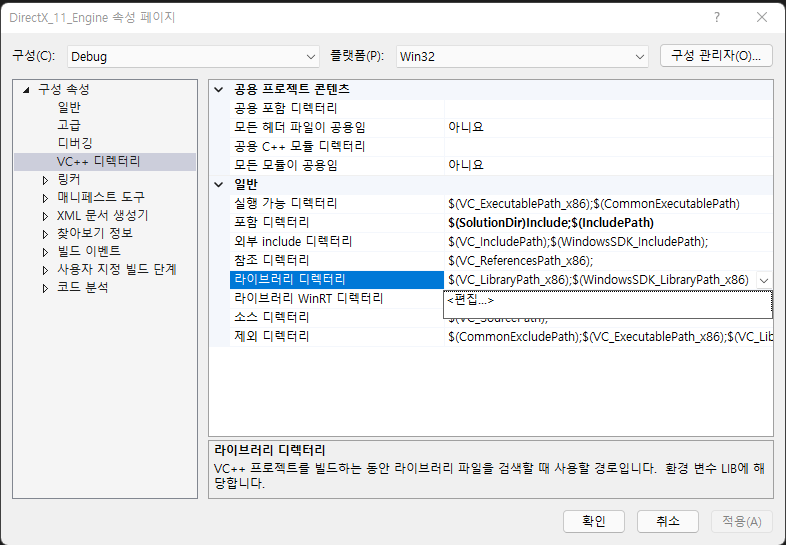Select 고급 in the property tree
This screenshot has width=786, height=545.
tap(69, 125)
